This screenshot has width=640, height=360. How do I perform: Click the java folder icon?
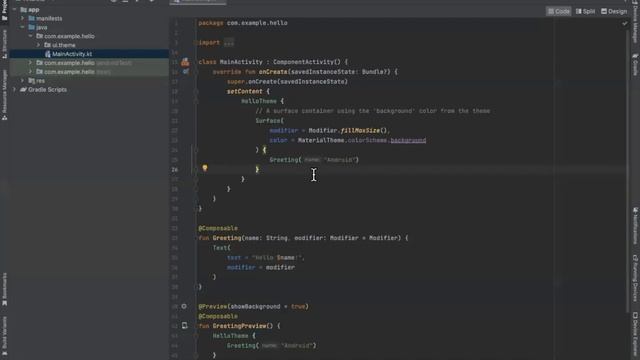(31, 27)
